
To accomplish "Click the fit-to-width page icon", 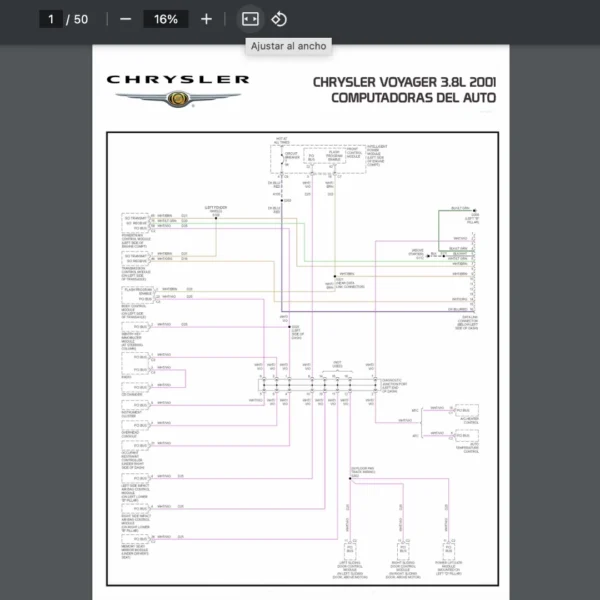I will point(250,19).
